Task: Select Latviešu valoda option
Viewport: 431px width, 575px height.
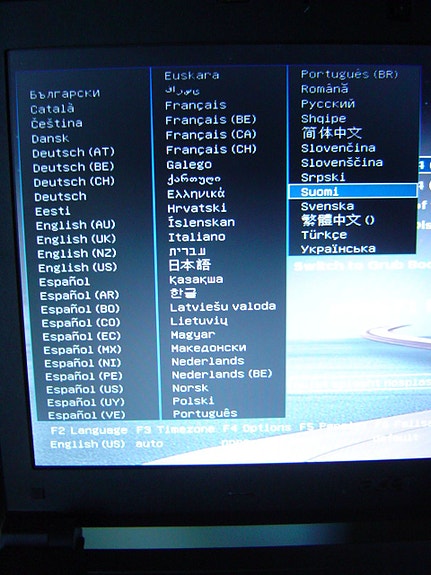Action: point(223,307)
